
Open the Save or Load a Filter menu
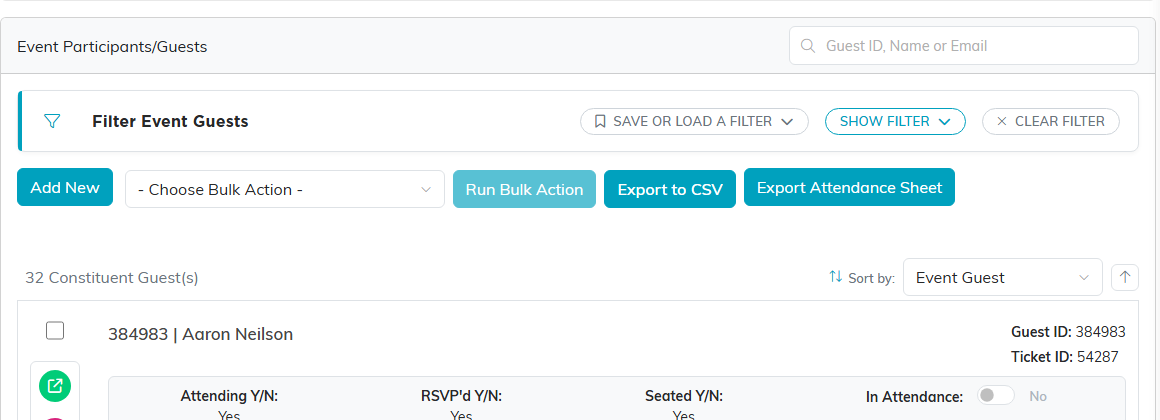[x=694, y=121]
